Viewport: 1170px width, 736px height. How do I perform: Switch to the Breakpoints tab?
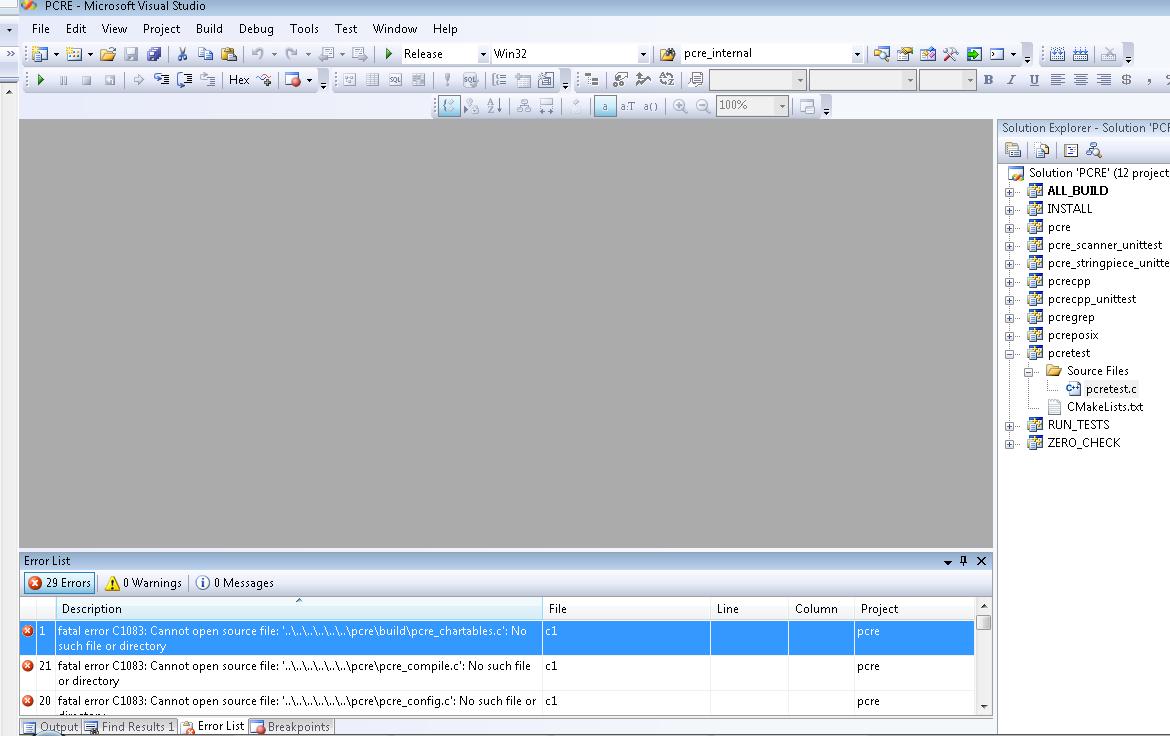(291, 727)
